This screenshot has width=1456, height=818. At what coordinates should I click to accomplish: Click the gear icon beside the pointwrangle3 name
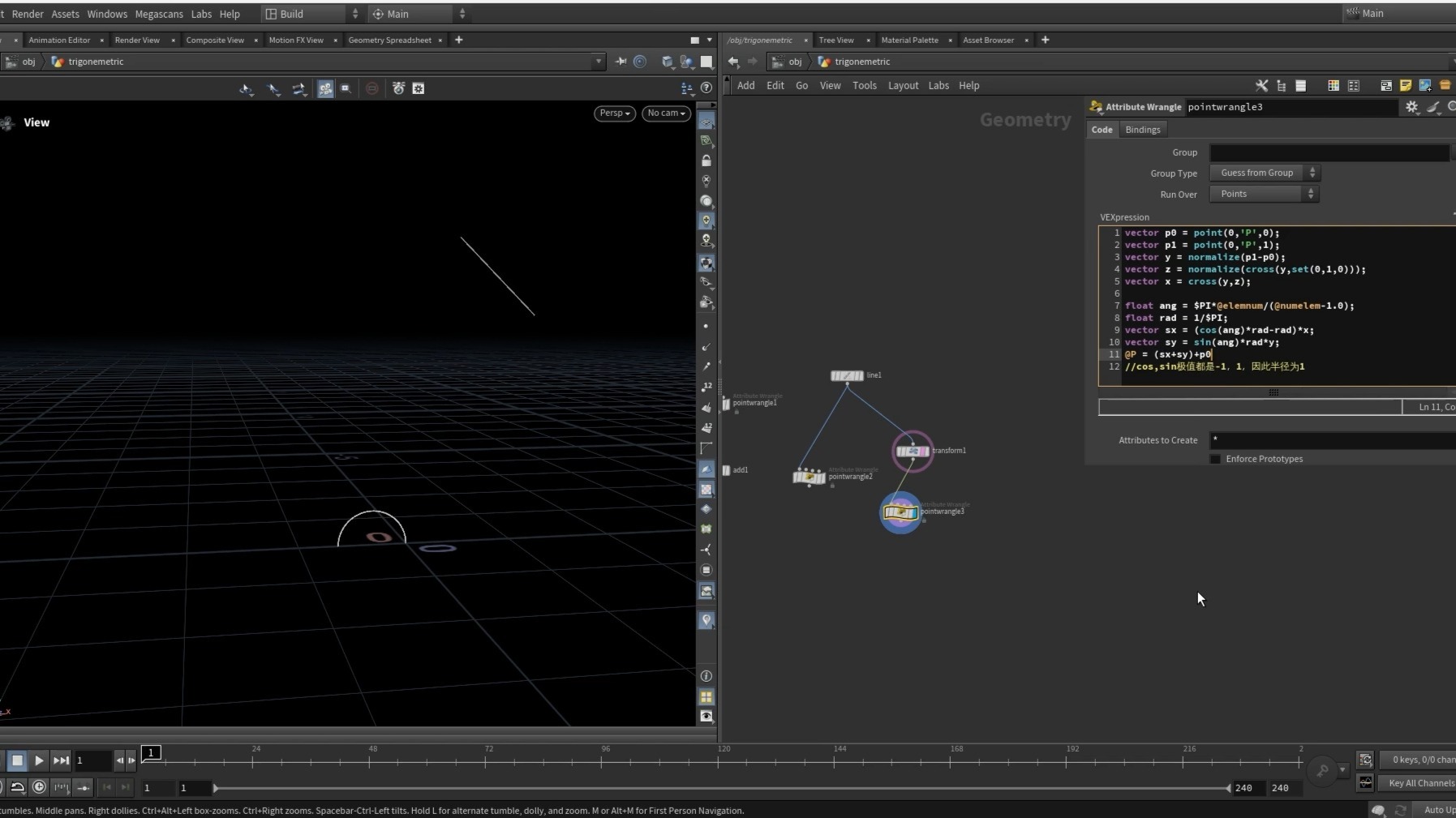(x=1411, y=107)
